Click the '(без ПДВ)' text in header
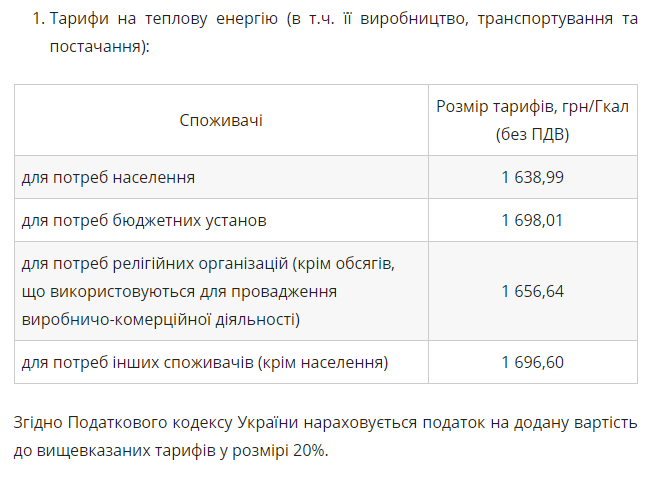 click(533, 135)
